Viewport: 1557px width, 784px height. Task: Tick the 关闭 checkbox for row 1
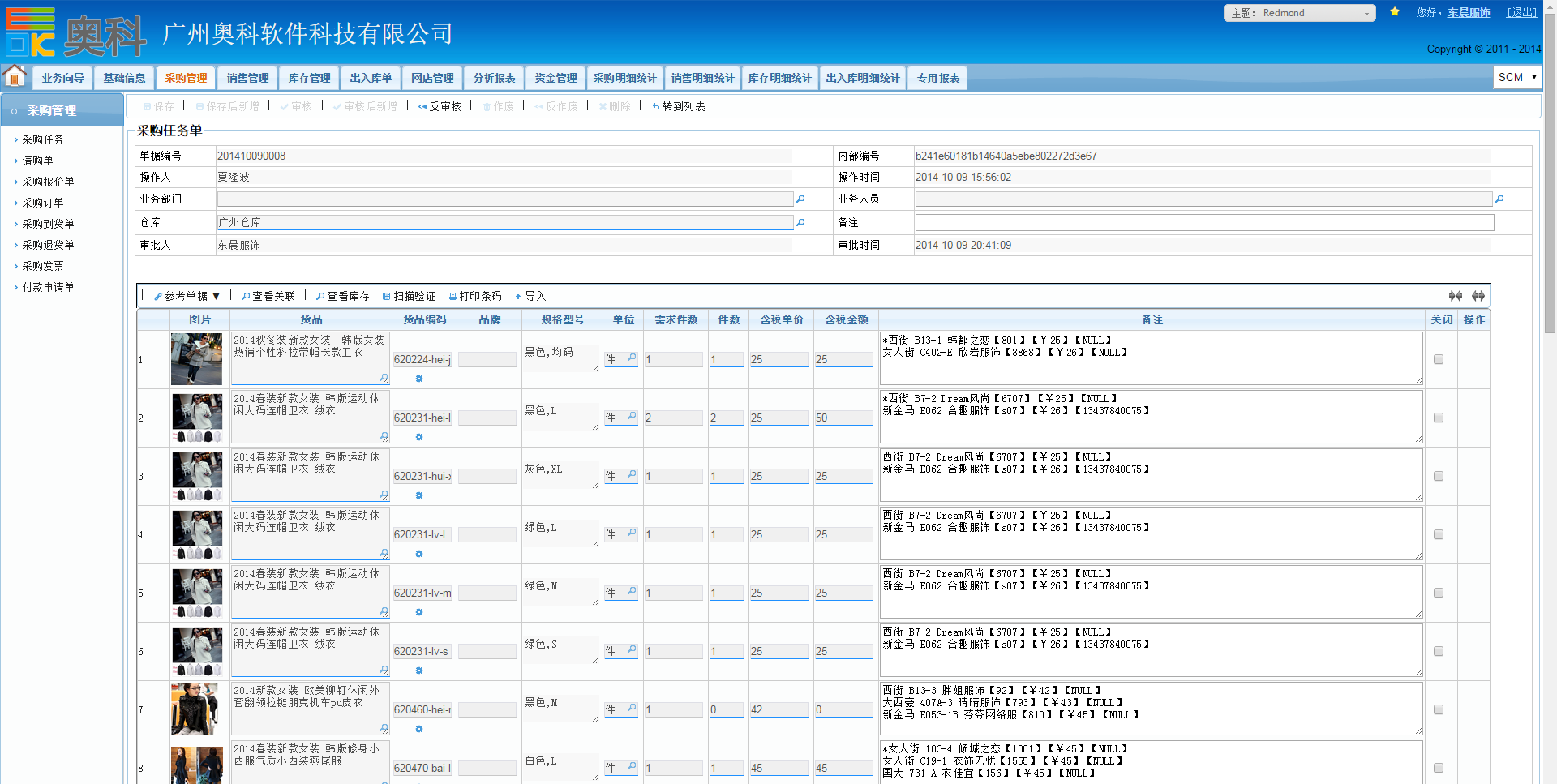tap(1439, 359)
